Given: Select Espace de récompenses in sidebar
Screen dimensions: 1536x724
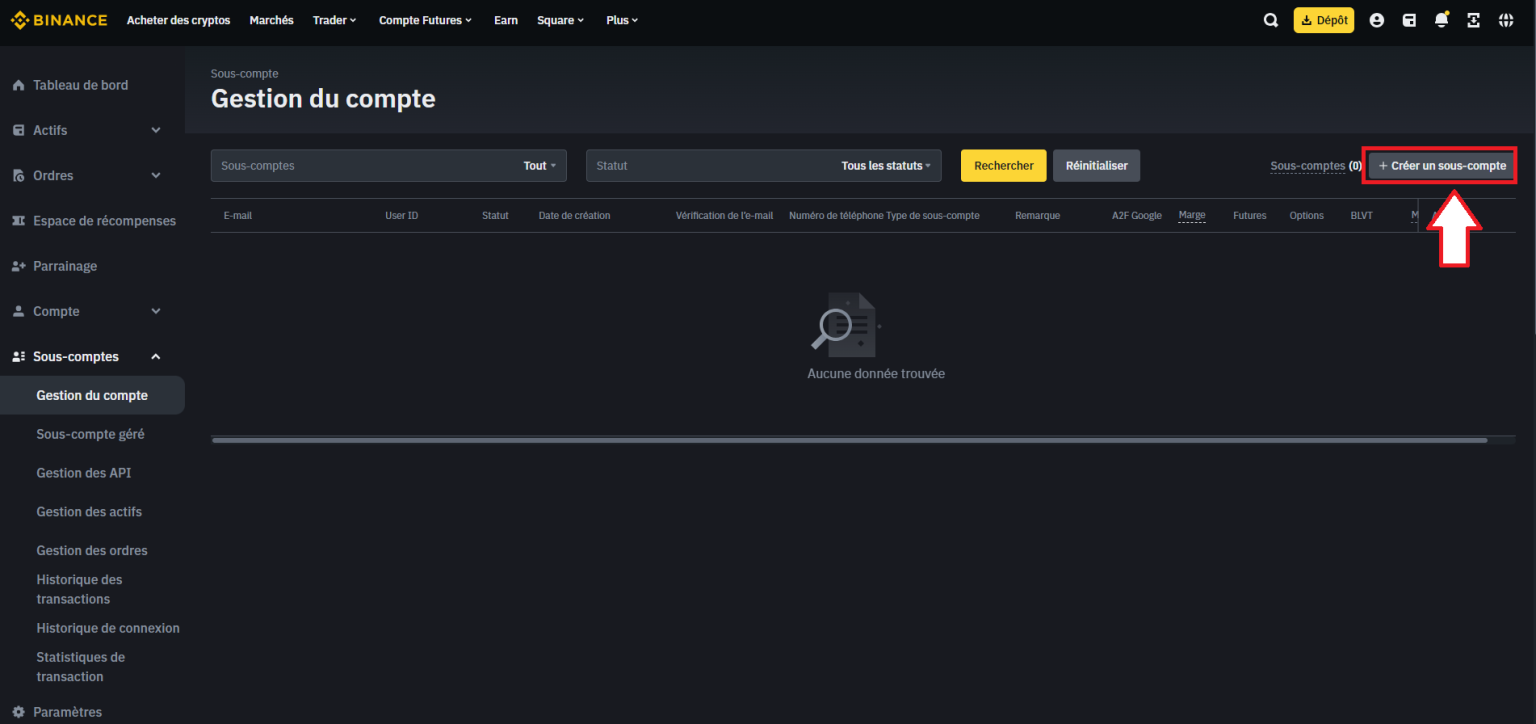Looking at the screenshot, I should 101,220.
